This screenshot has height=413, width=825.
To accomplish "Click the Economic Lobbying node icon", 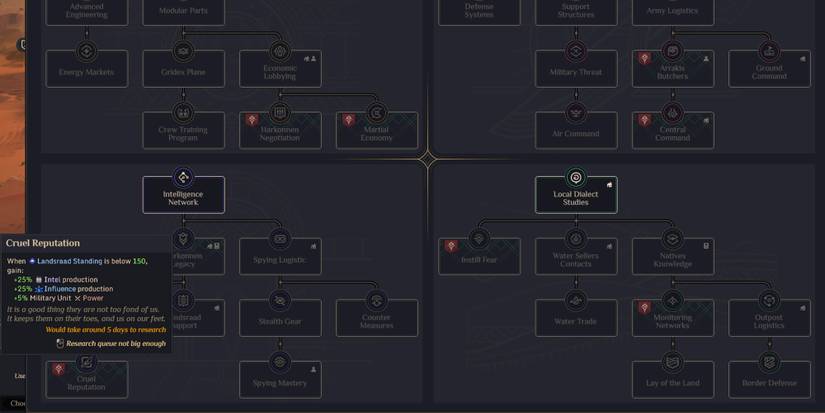I will pos(280,51).
